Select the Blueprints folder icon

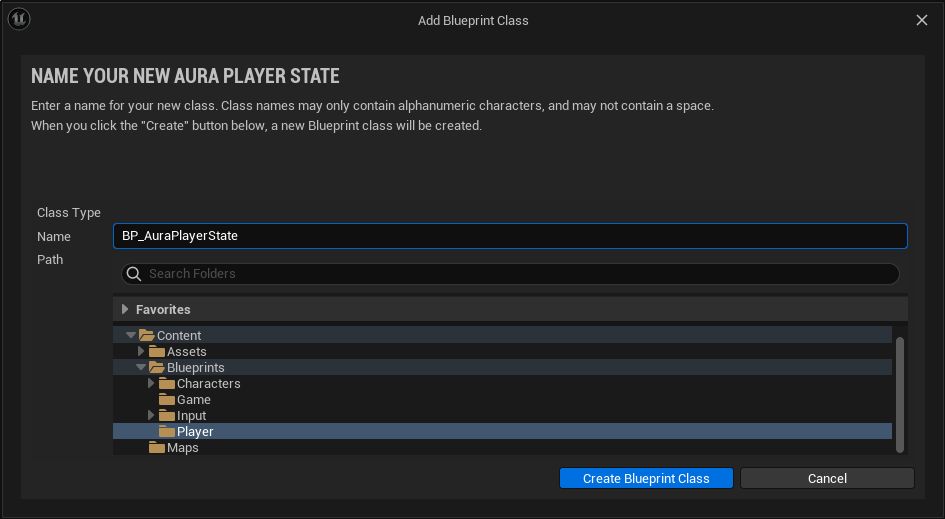156,368
